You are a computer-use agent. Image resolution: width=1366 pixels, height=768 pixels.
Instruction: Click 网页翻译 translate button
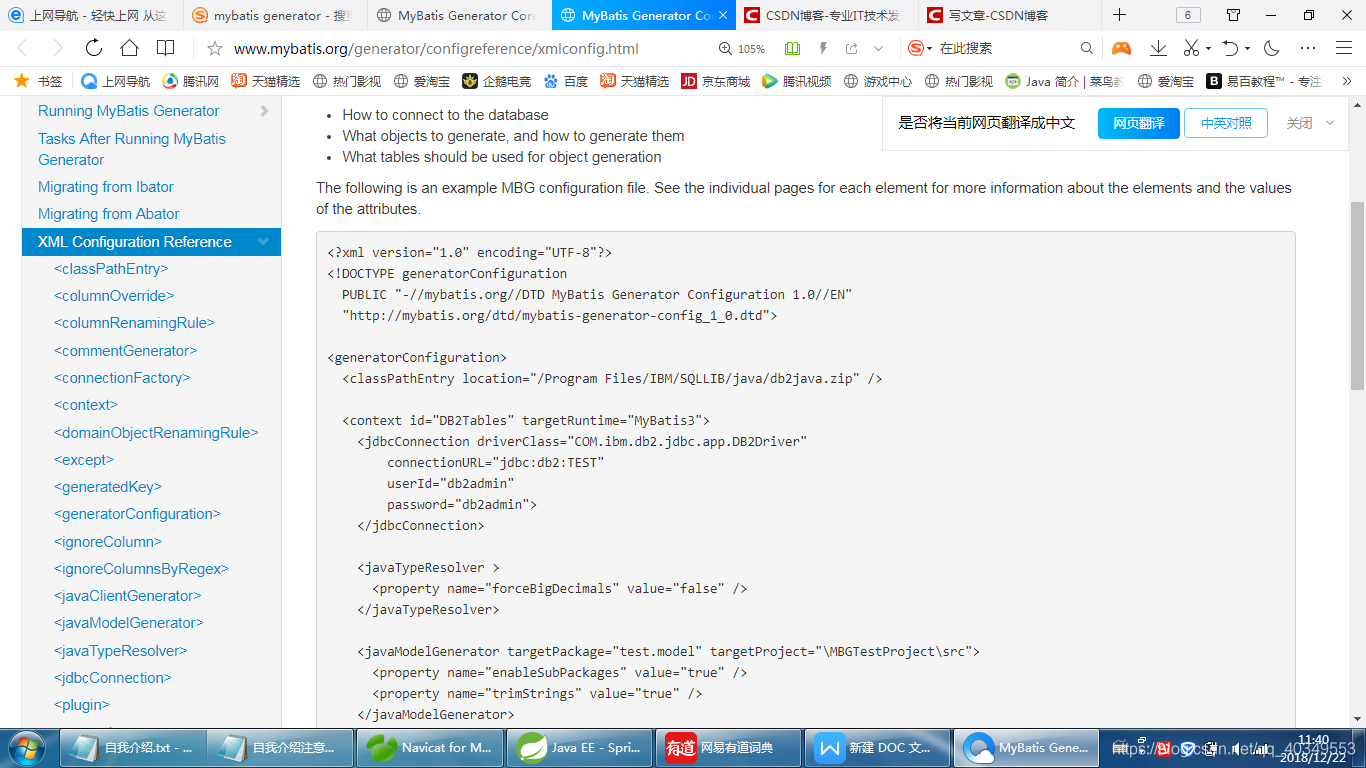[x=1138, y=123]
